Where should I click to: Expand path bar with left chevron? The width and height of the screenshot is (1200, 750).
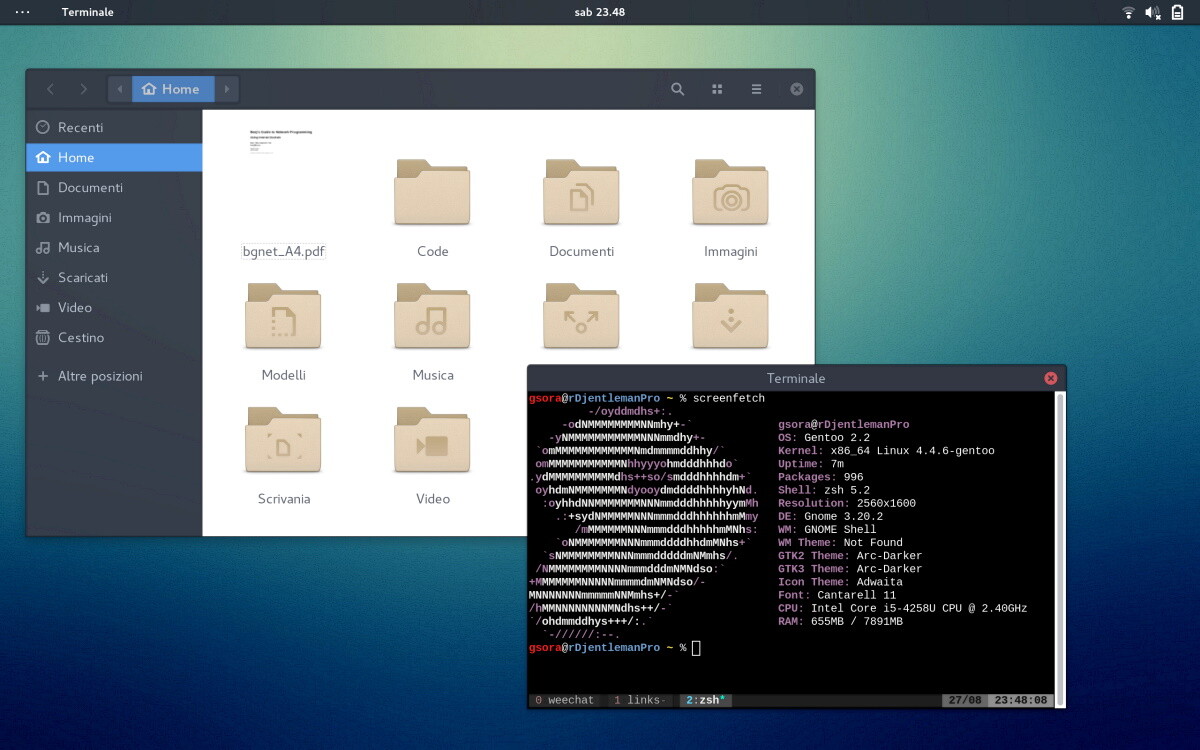pos(120,89)
